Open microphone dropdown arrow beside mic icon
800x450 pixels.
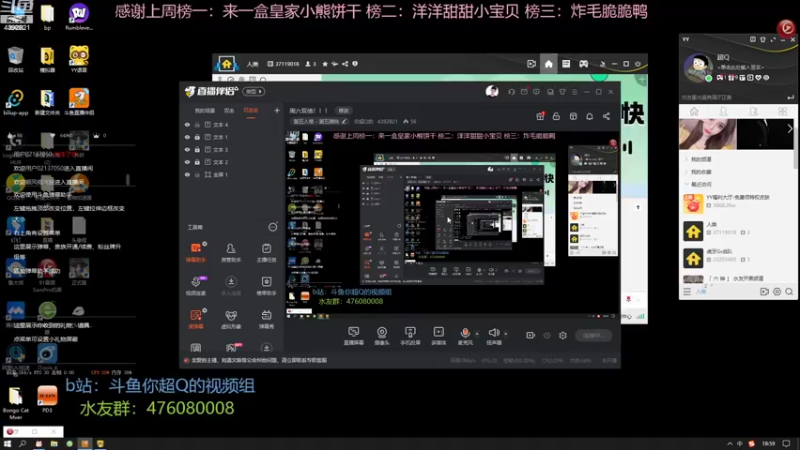(x=477, y=334)
